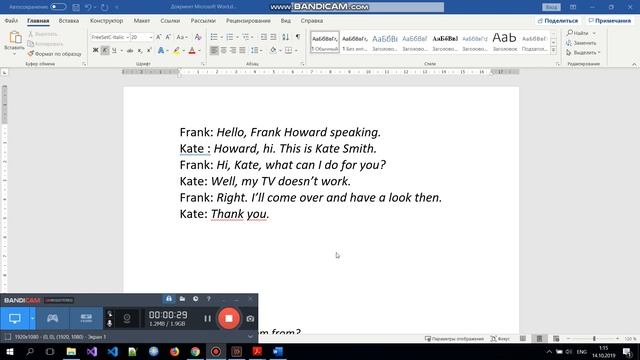This screenshot has height=360, width=640.
Task: Click the Заменить (Replace) button
Action: point(581,43)
